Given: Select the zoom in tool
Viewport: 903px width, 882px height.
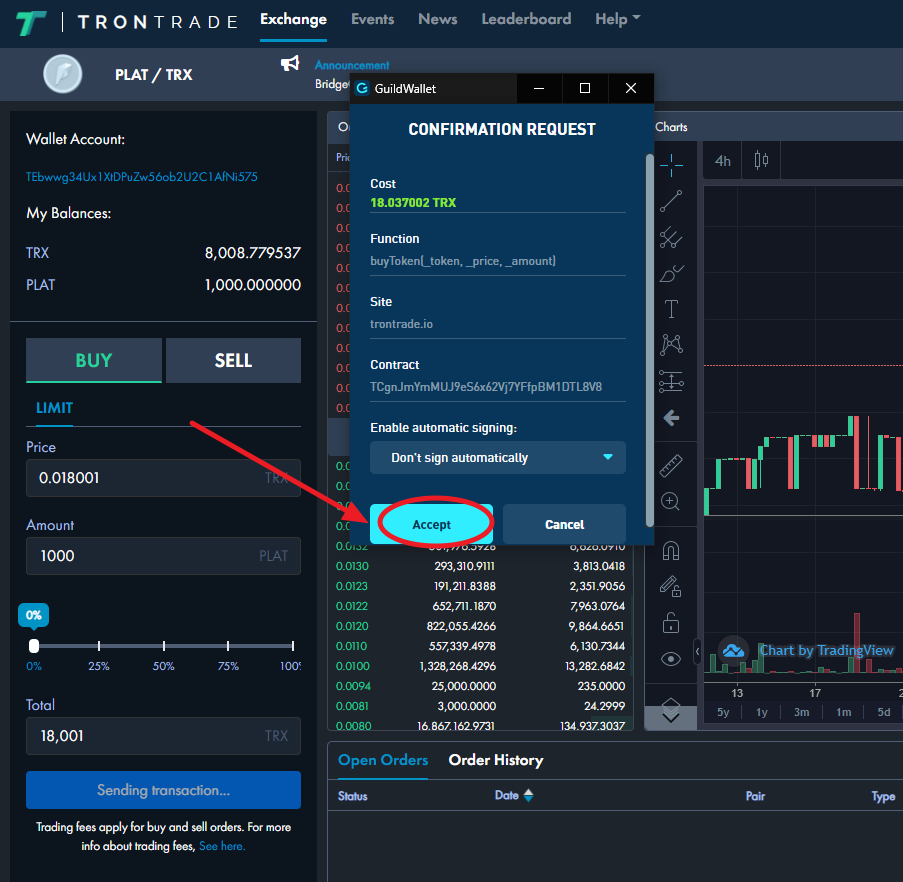Looking at the screenshot, I should (670, 501).
